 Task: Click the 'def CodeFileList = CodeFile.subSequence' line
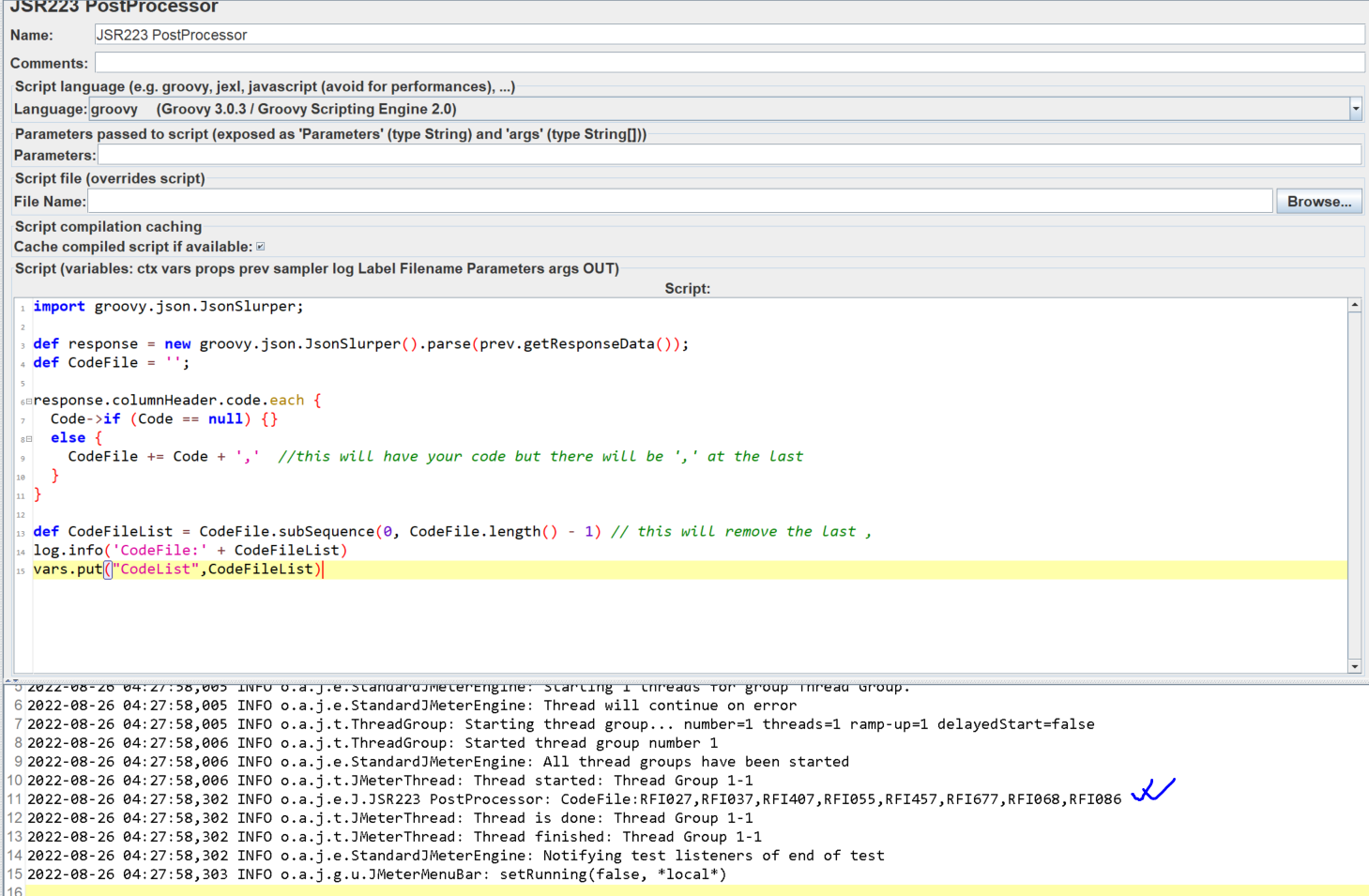[x=317, y=532]
